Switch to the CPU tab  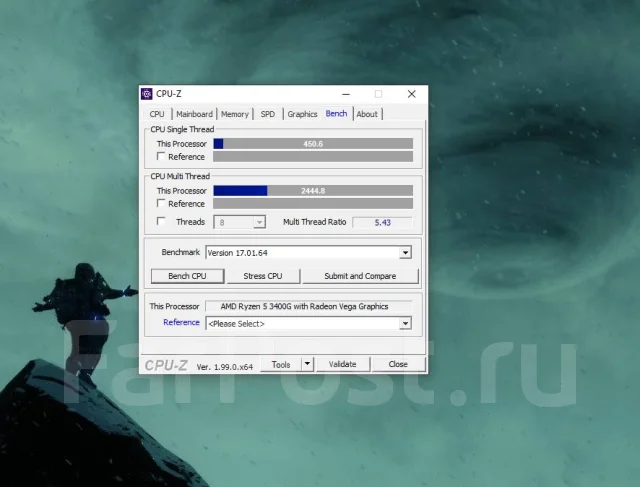pyautogui.click(x=157, y=114)
